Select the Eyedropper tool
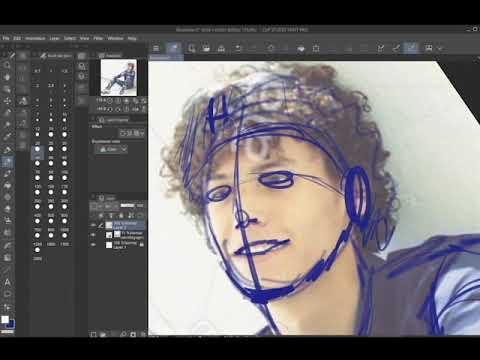 pyautogui.click(x=7, y=136)
